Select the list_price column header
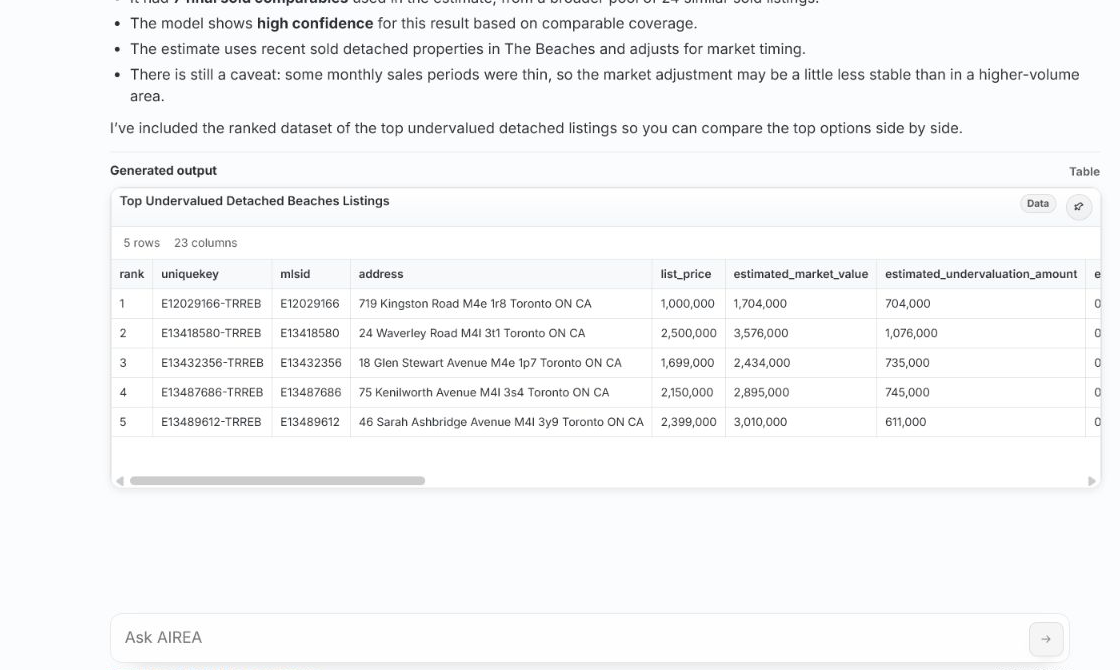The height and width of the screenshot is (670, 1120). point(689,274)
